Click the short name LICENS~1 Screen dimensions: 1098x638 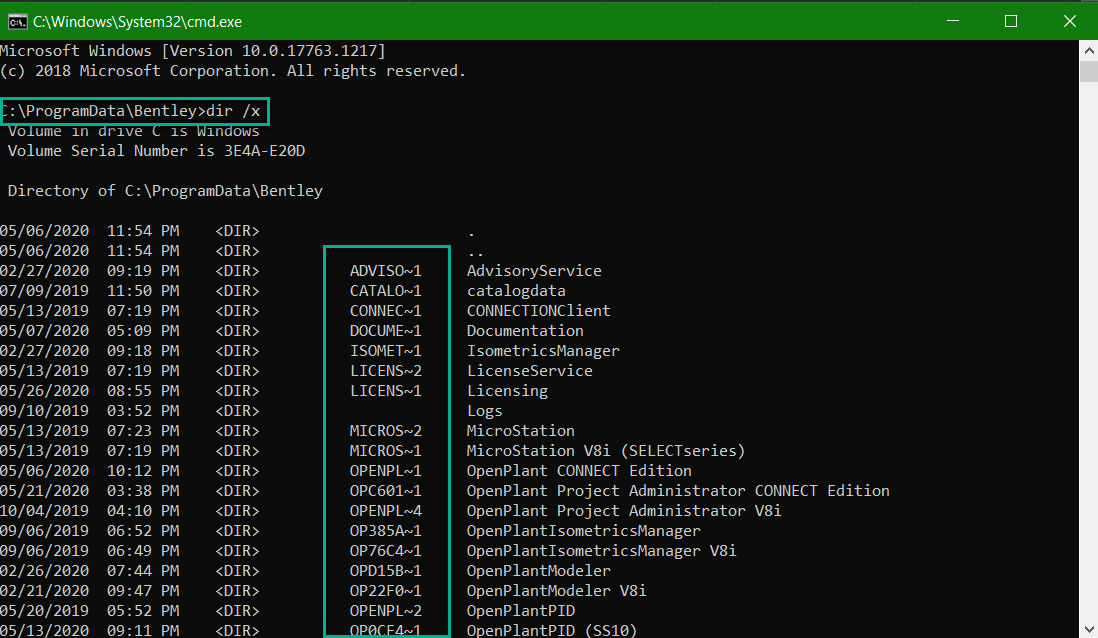[386, 391]
